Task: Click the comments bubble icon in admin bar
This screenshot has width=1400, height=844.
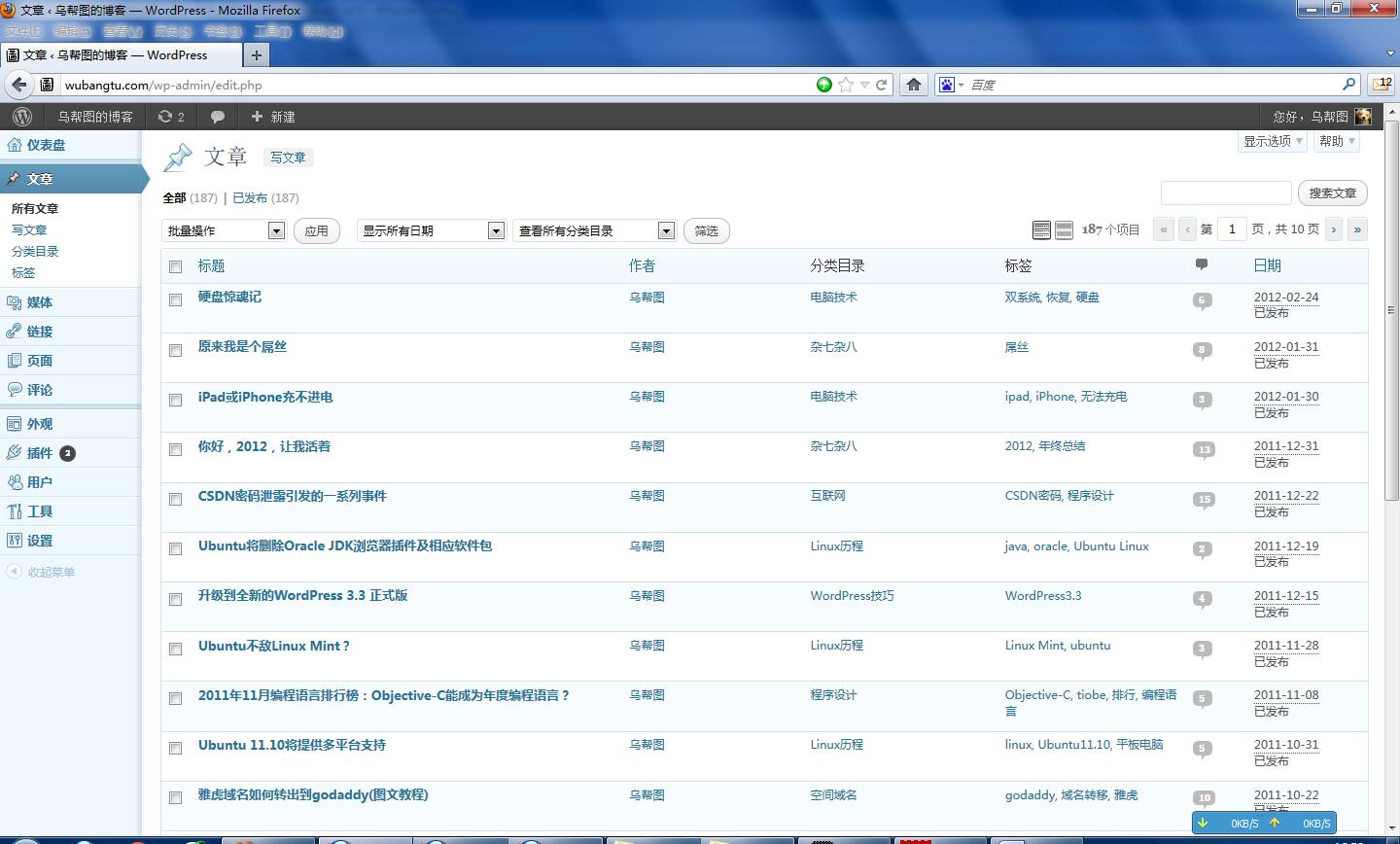Action: pyautogui.click(x=218, y=117)
